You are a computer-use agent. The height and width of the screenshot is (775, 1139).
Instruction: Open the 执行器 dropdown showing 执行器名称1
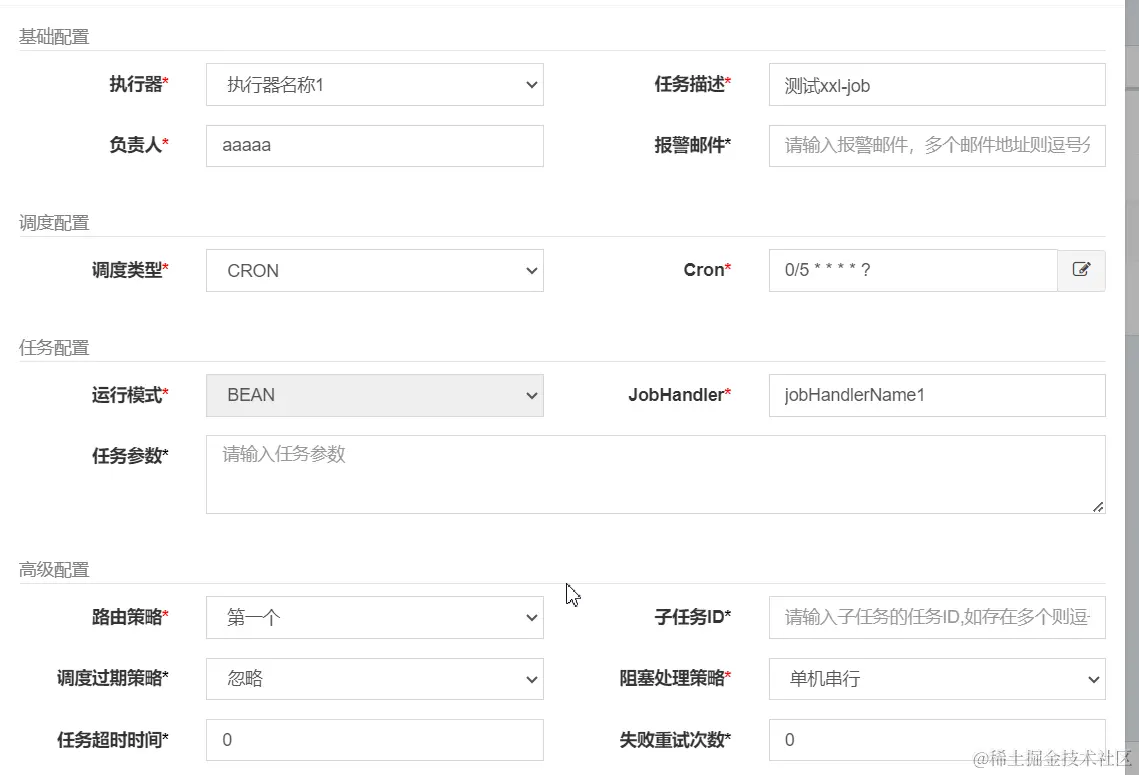pos(375,84)
